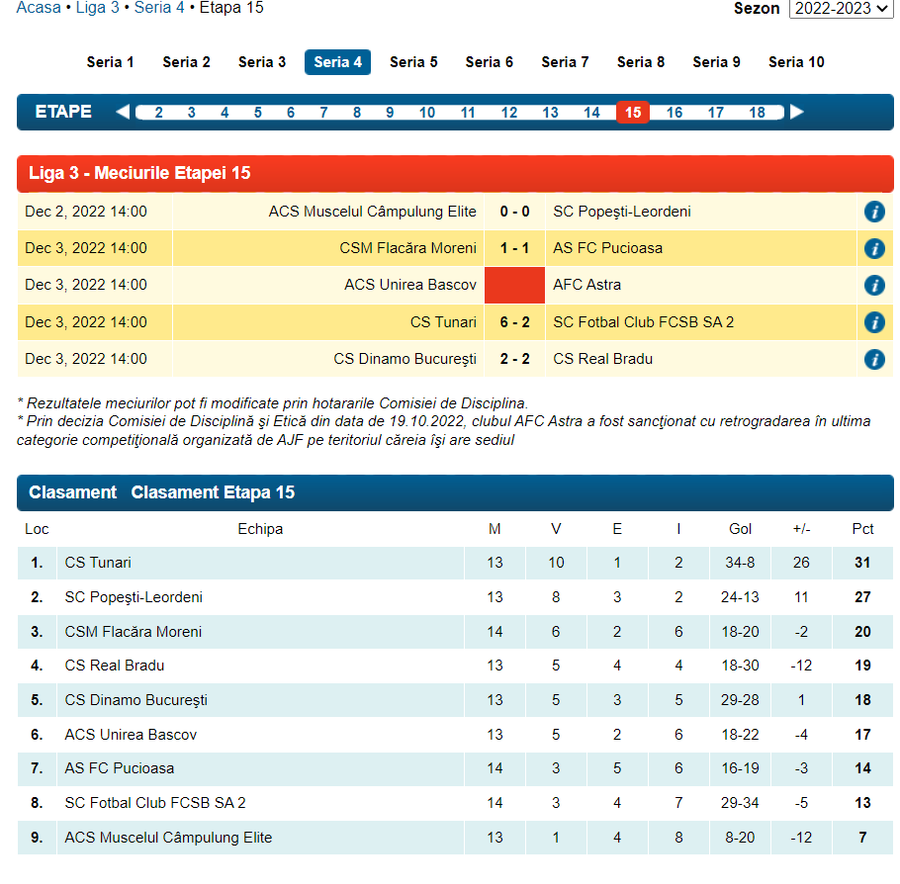Open info icon for Muscelul Câmpulung Elite match
This screenshot has width=900, height=884.
[874, 212]
